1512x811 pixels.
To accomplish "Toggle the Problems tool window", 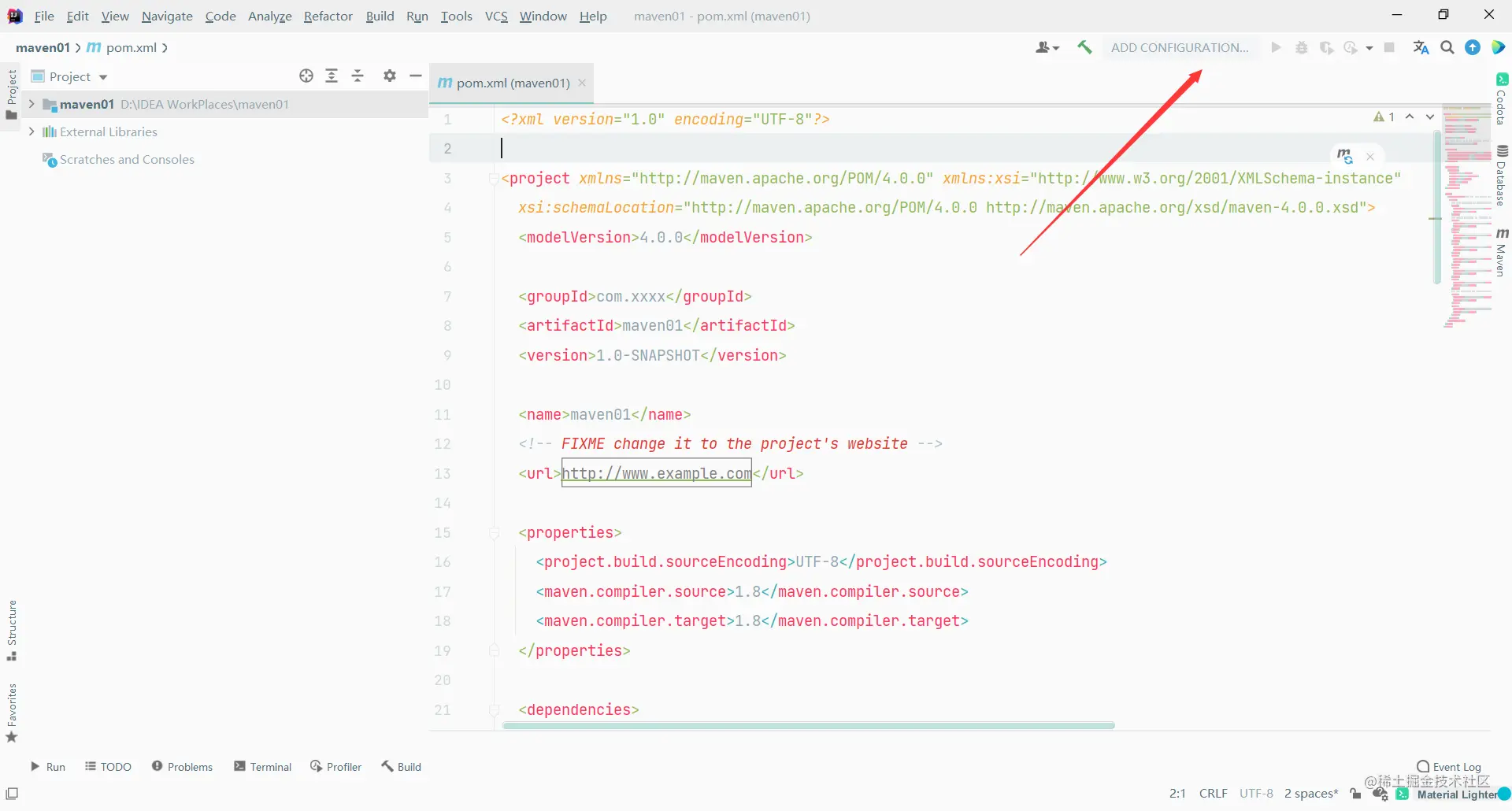I will coord(182,767).
